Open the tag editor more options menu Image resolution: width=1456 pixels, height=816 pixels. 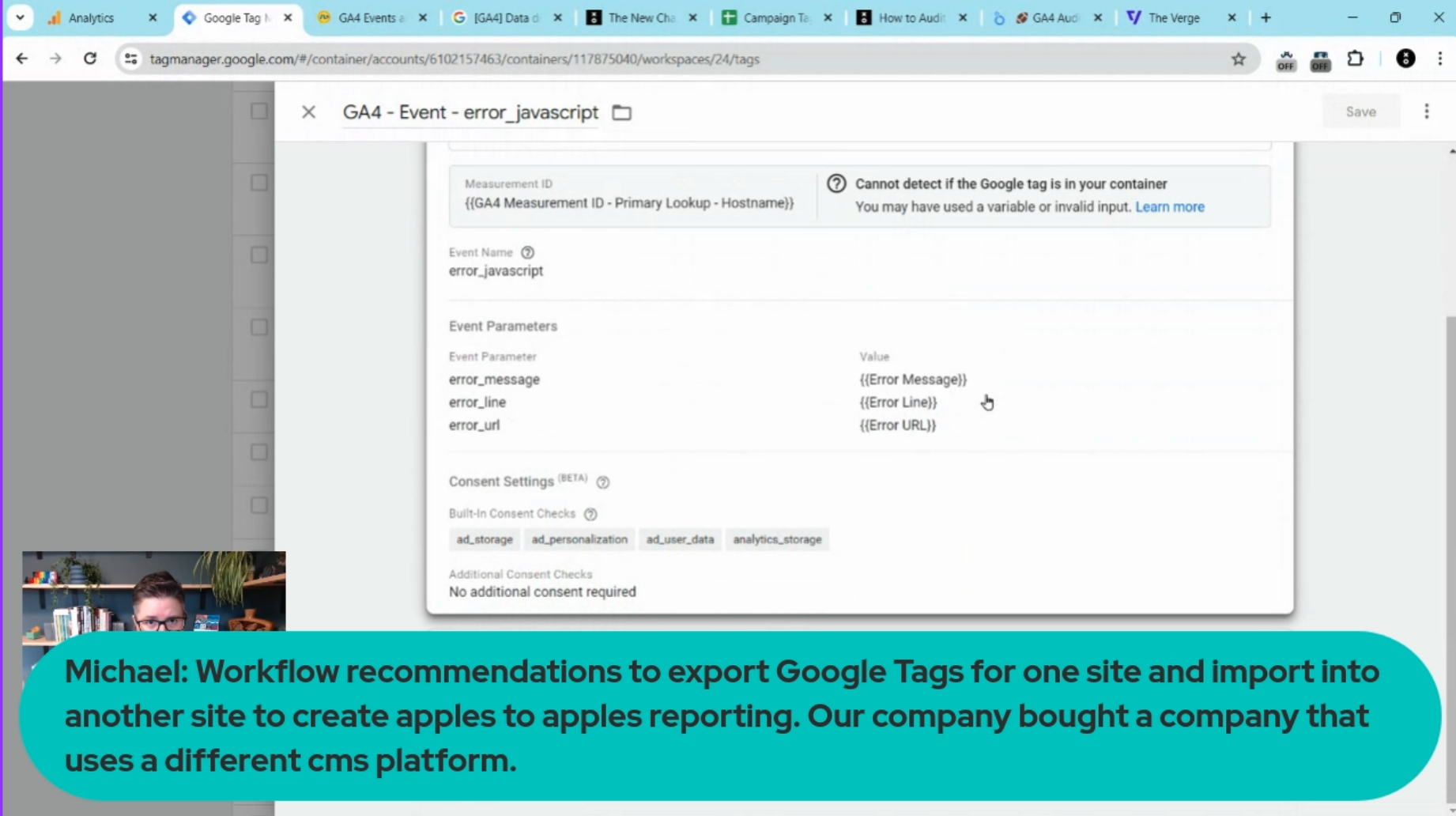pyautogui.click(x=1427, y=111)
